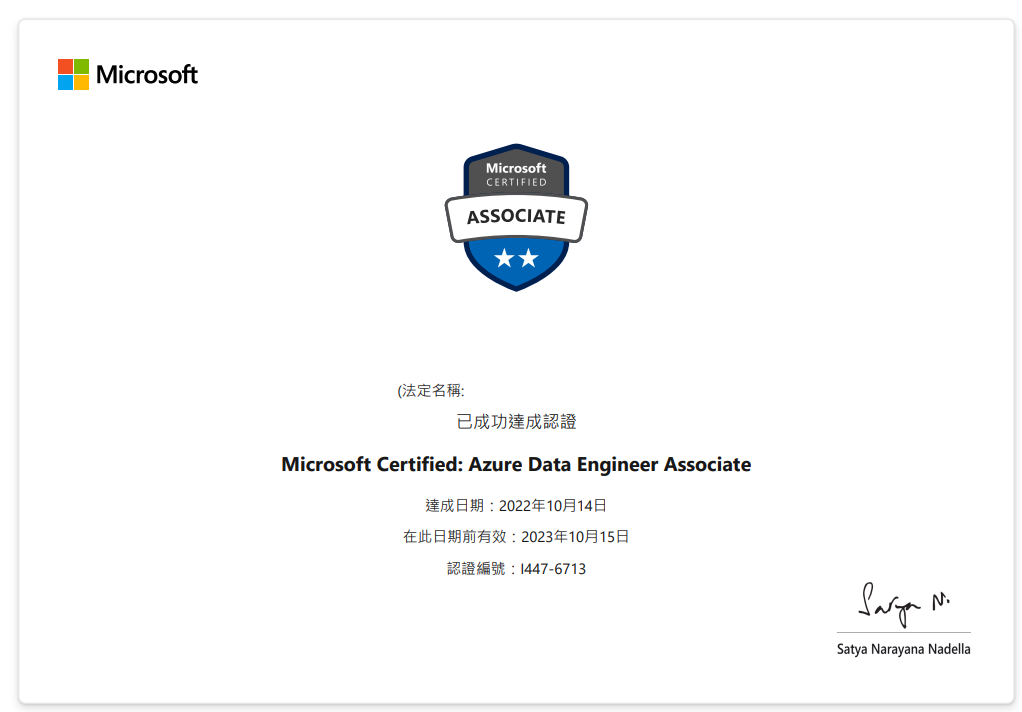
Task: Click the 已成功達成認證 text
Action: [516, 422]
